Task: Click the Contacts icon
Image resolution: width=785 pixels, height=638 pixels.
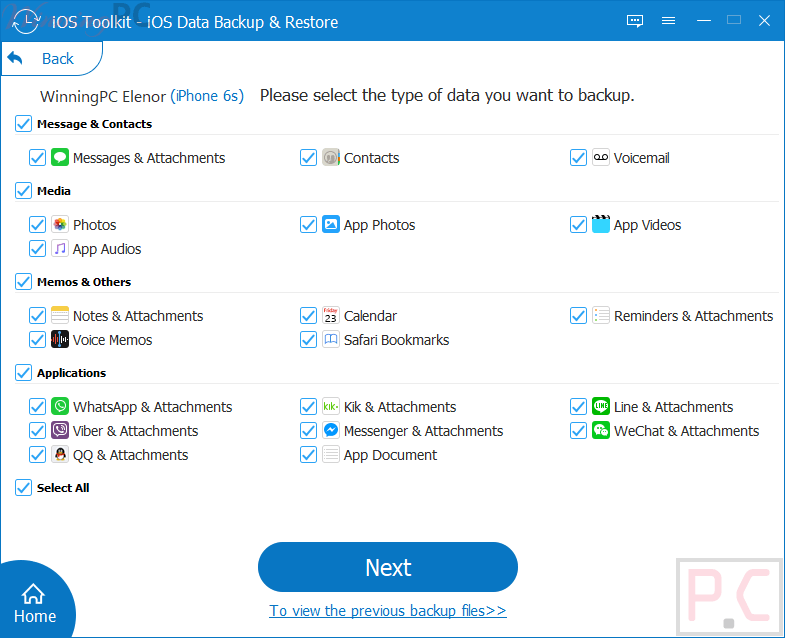Action: (x=331, y=157)
